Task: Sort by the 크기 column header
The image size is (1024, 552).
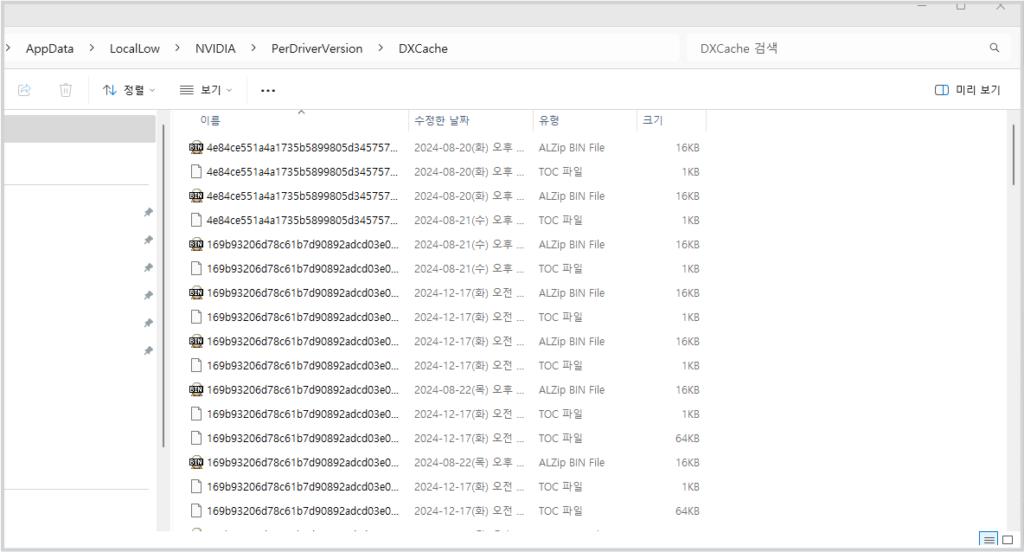Action: click(653, 120)
